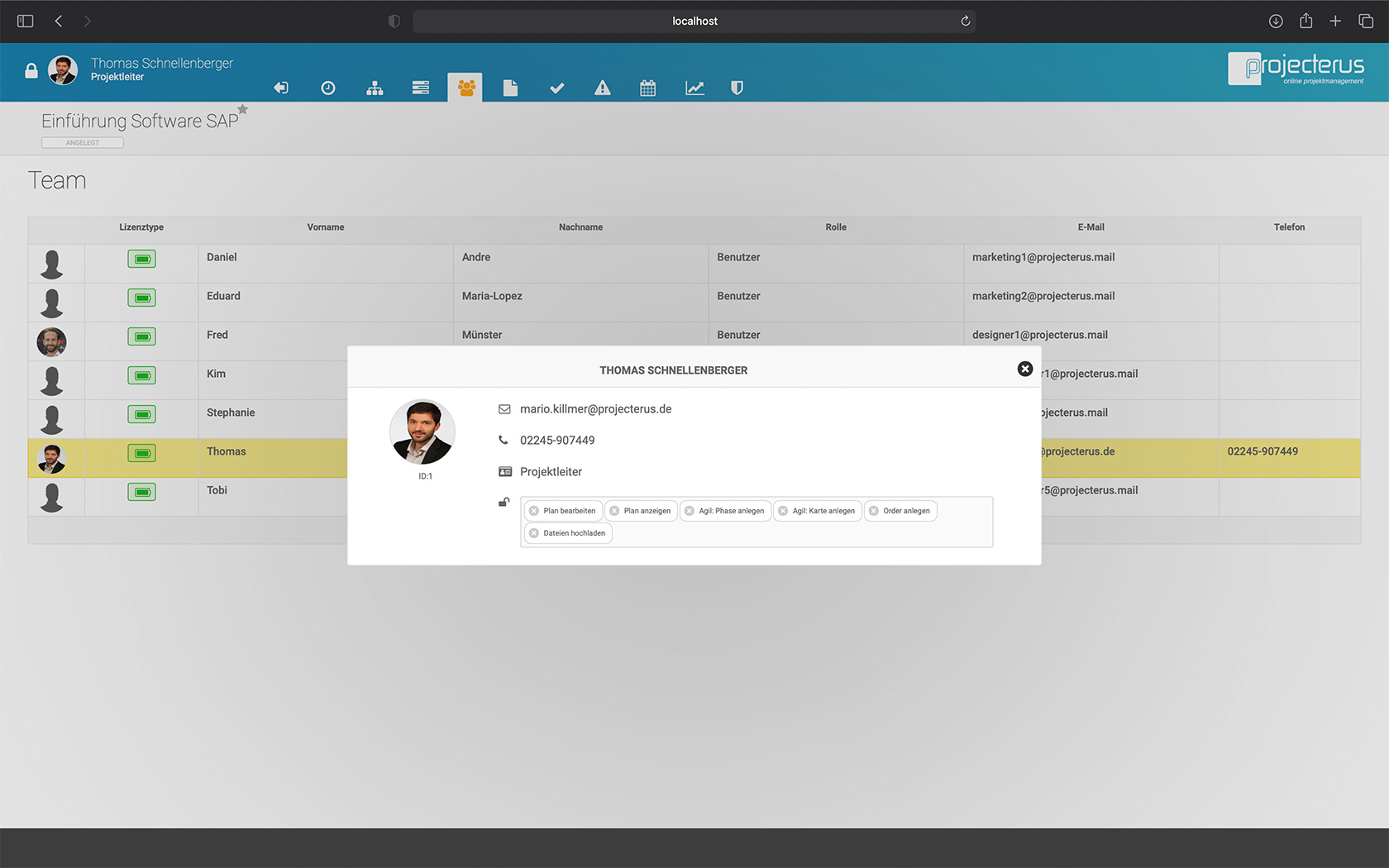Viewport: 1389px width, 868px height.
Task: Open the list rows view tab
Action: [421, 88]
